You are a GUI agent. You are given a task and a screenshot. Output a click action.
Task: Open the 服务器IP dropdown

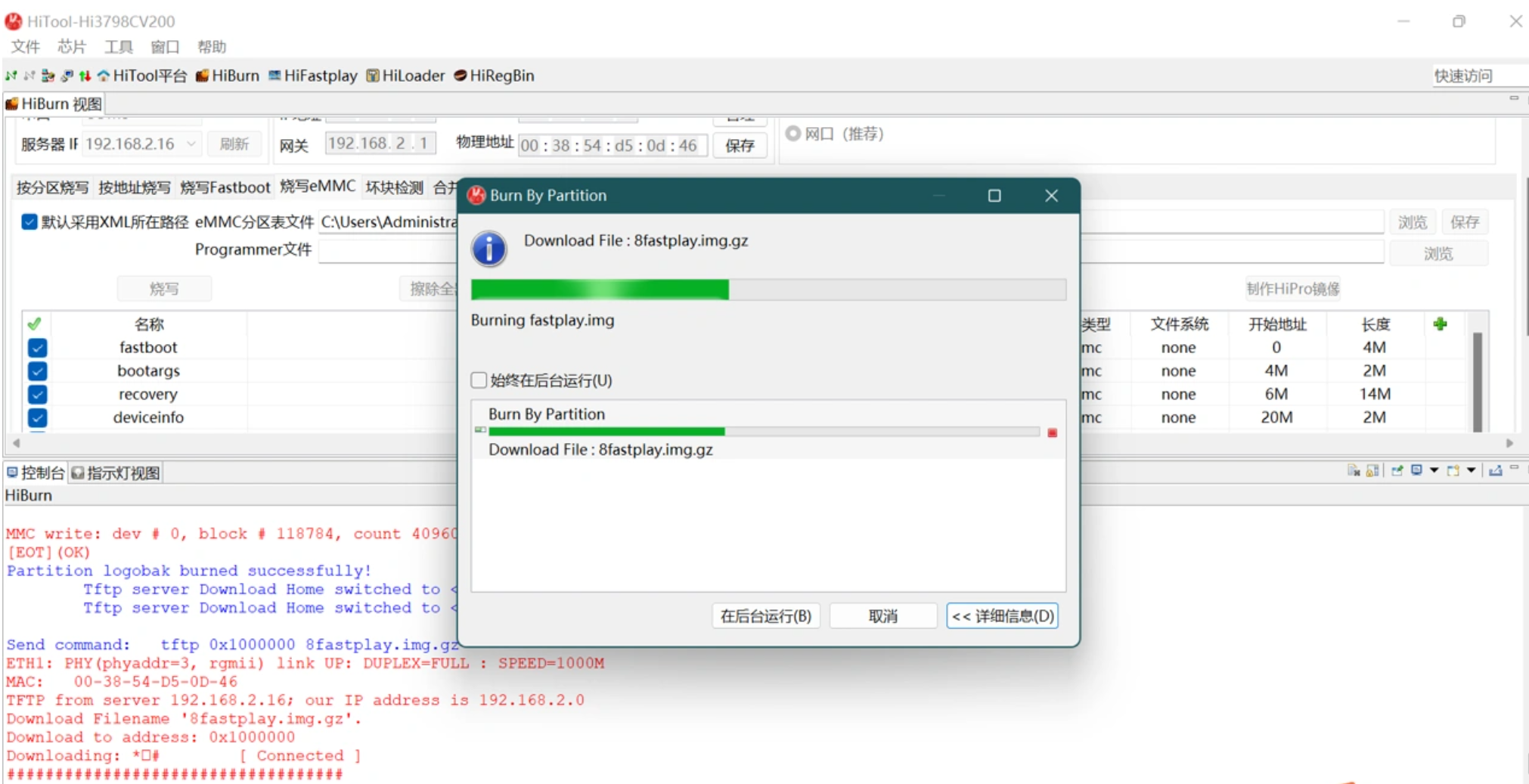coord(192,144)
